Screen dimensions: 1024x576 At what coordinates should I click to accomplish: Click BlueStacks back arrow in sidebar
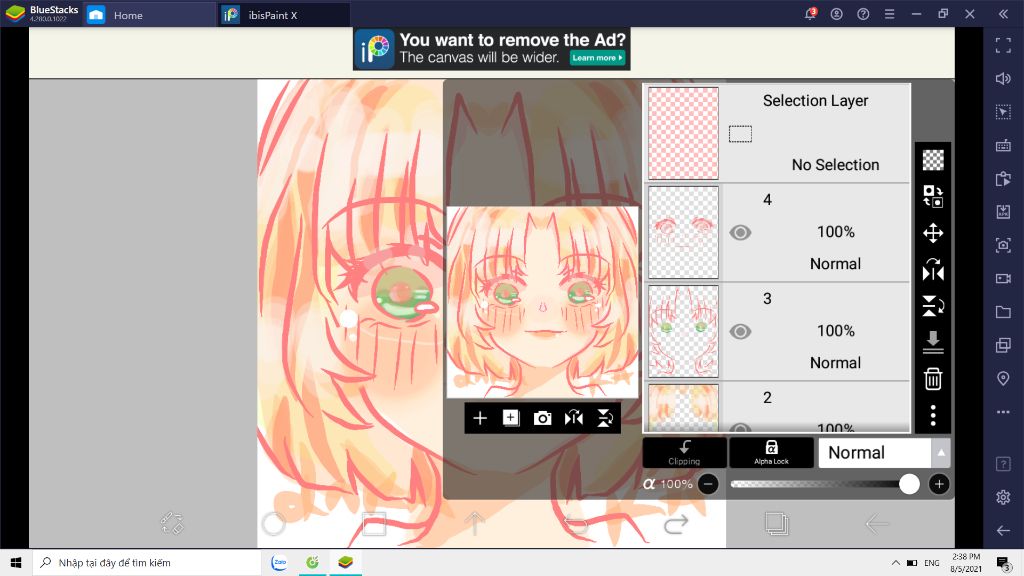pyautogui.click(x=1003, y=530)
